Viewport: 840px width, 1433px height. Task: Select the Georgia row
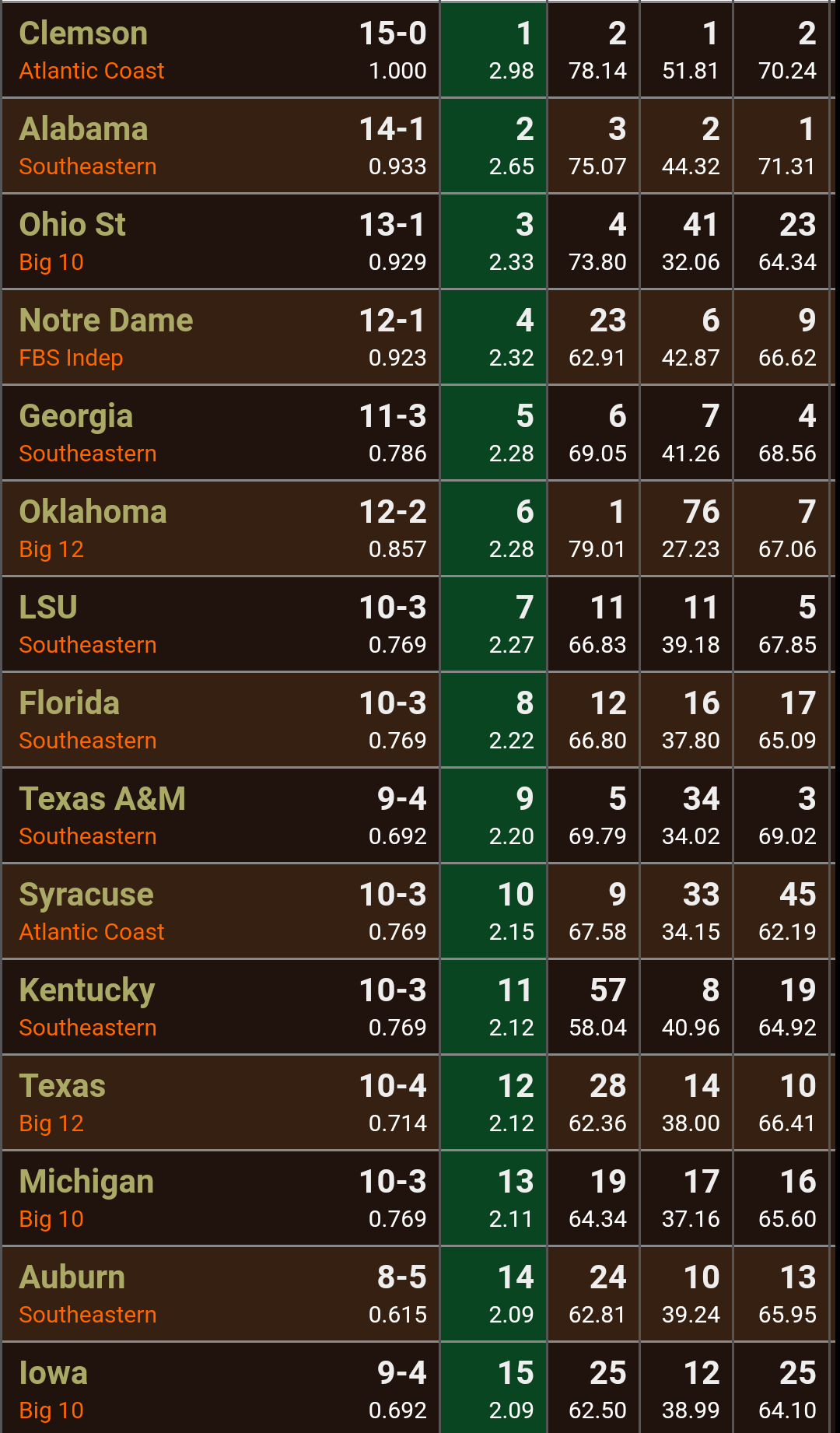pyautogui.click(x=418, y=433)
